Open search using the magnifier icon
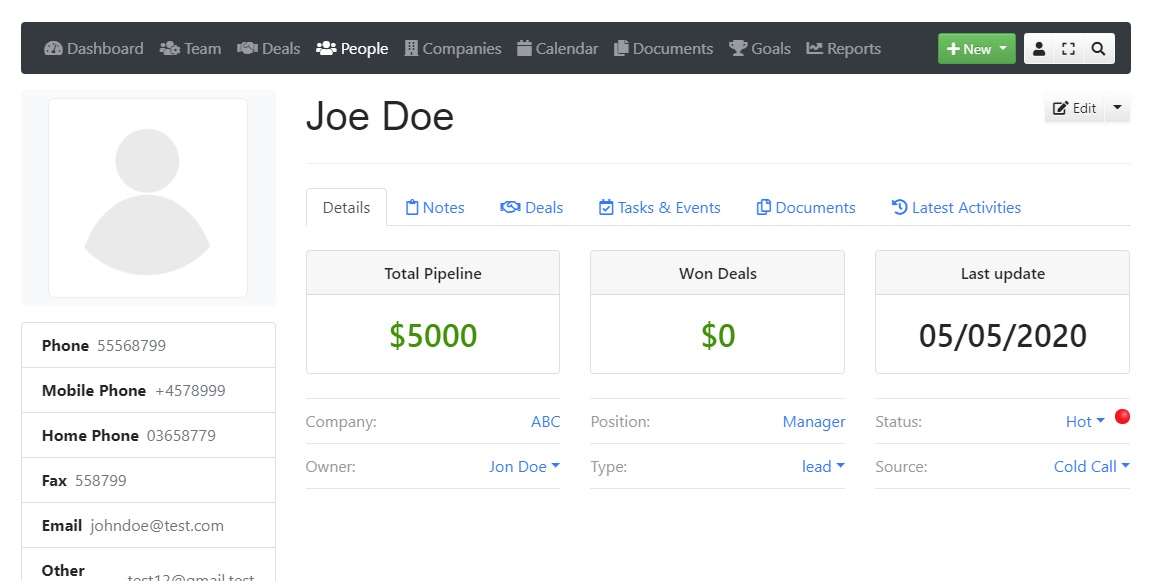This screenshot has height=581, width=1157. point(1099,47)
